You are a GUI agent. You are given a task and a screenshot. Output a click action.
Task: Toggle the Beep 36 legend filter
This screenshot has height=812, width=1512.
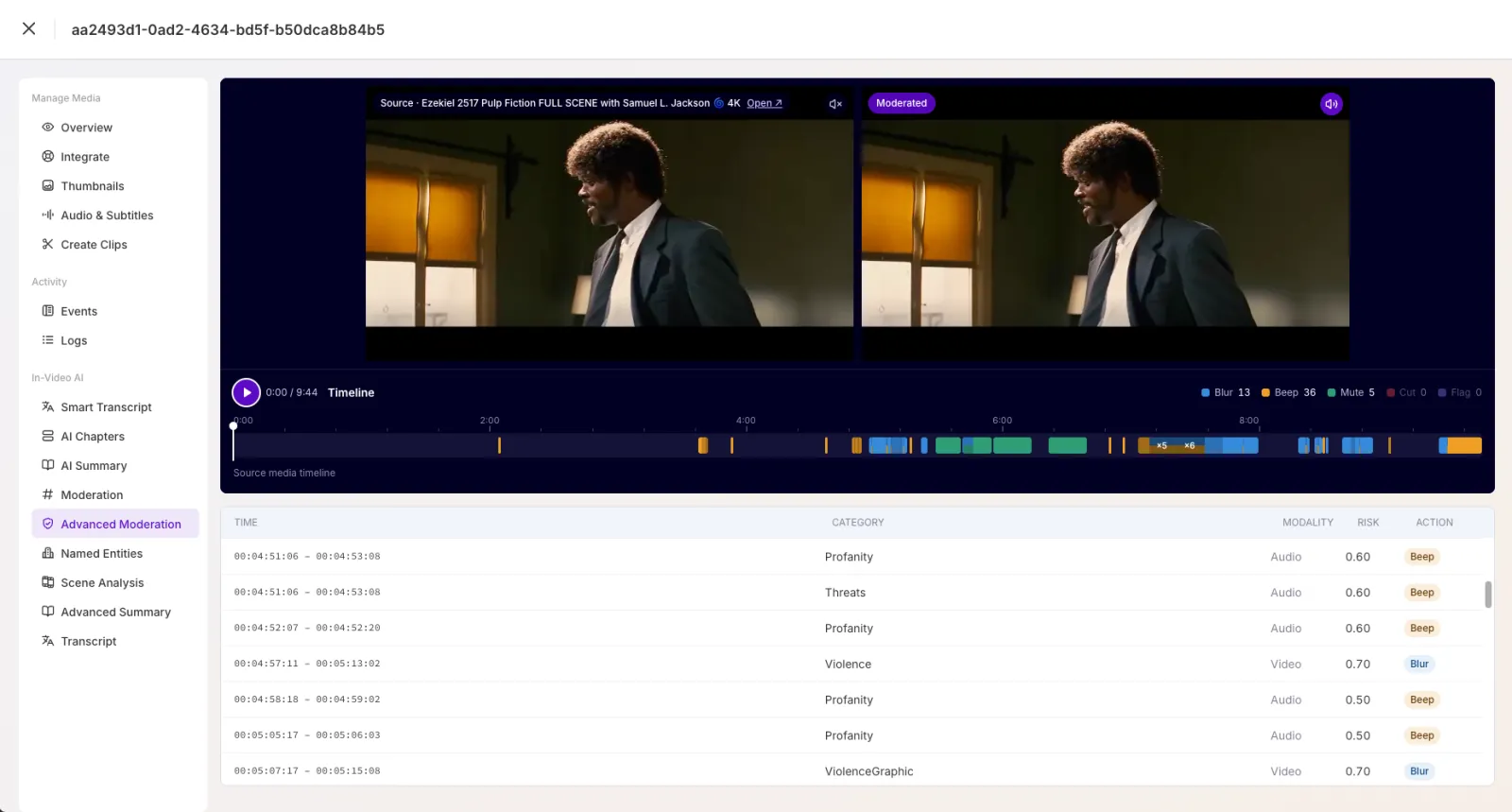click(x=1288, y=392)
